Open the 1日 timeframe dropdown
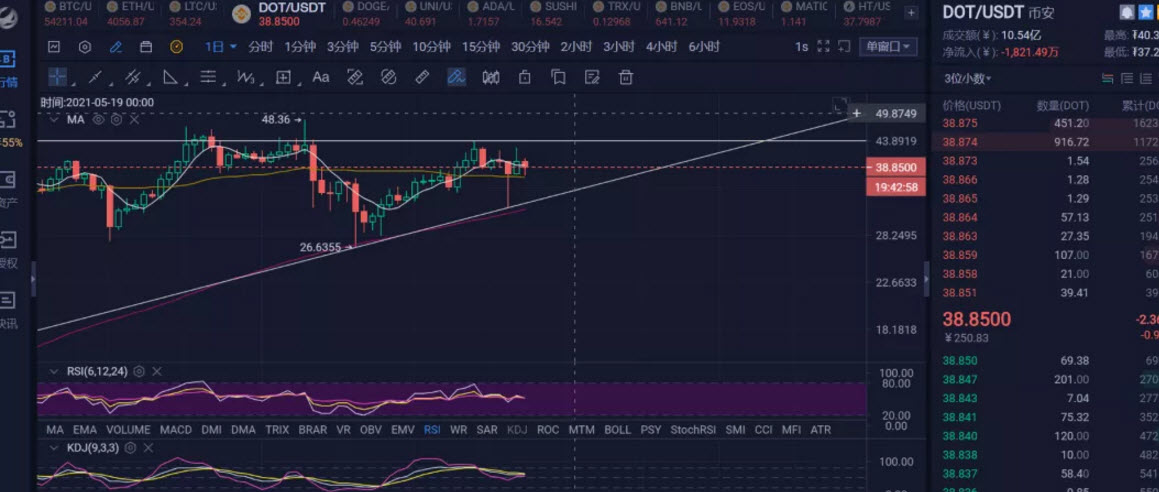The image size is (1159, 492). [221, 47]
